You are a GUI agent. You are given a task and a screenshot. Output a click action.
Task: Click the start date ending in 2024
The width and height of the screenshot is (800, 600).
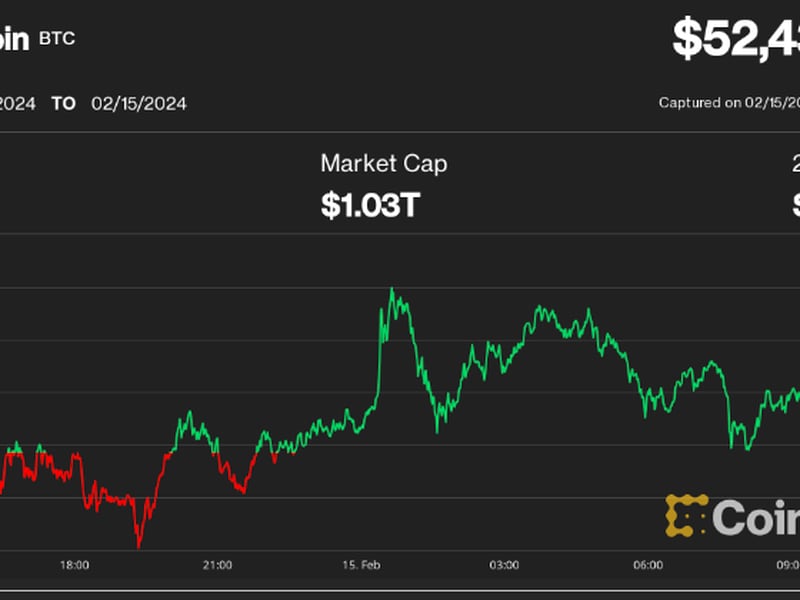click(x=17, y=103)
